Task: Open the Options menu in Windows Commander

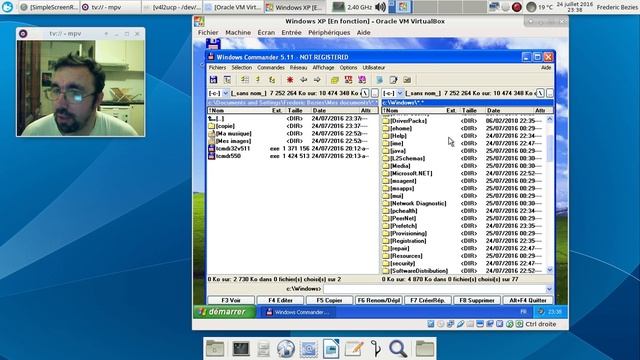Action: pos(348,68)
